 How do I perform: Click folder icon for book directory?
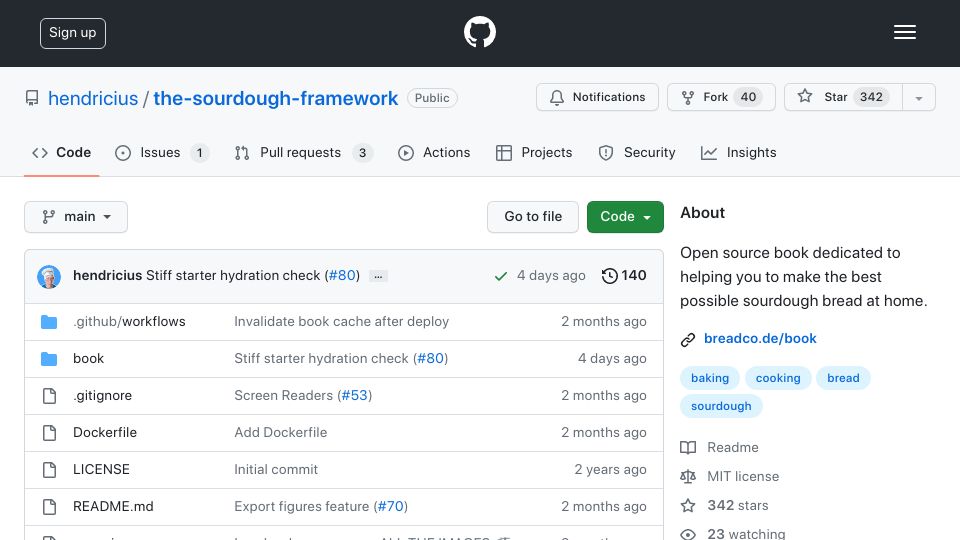[49, 359]
